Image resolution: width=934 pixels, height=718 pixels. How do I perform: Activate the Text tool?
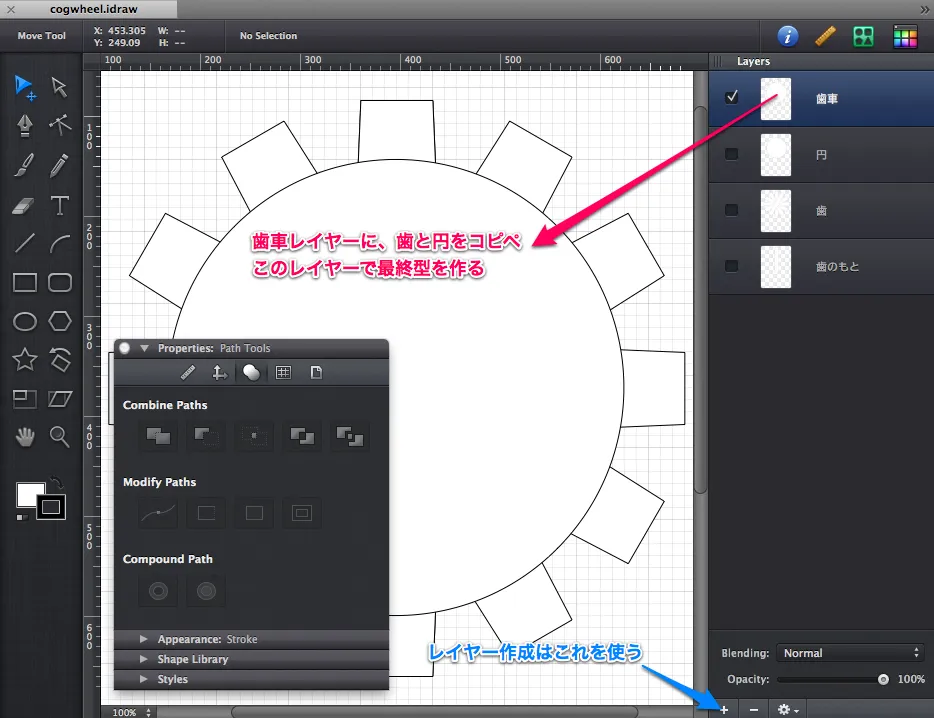pos(59,204)
